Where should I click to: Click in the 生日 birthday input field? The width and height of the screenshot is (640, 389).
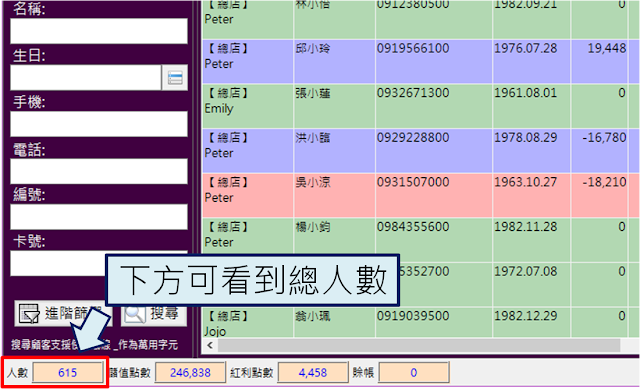tap(86, 78)
